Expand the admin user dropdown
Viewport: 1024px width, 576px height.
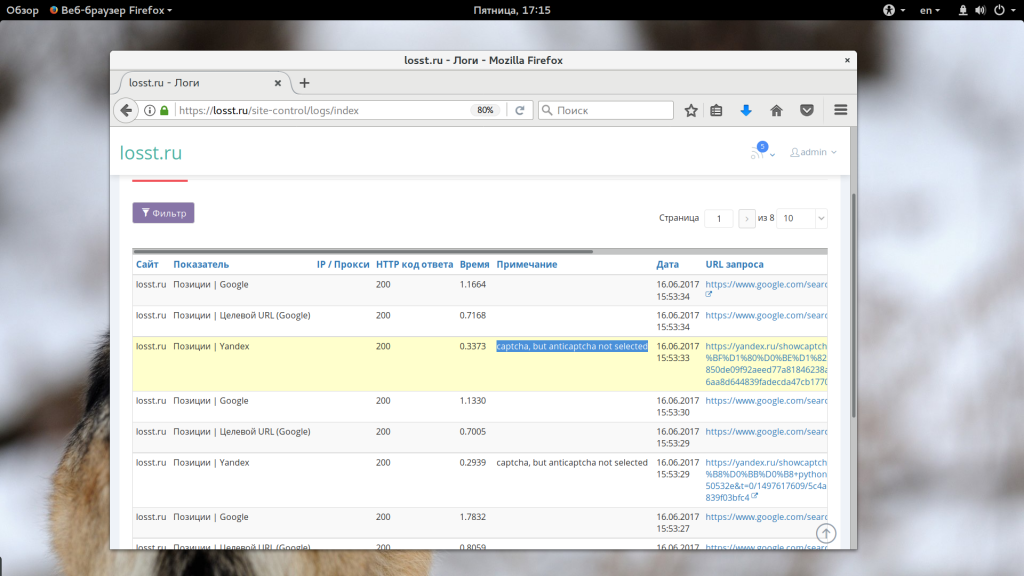coord(813,152)
